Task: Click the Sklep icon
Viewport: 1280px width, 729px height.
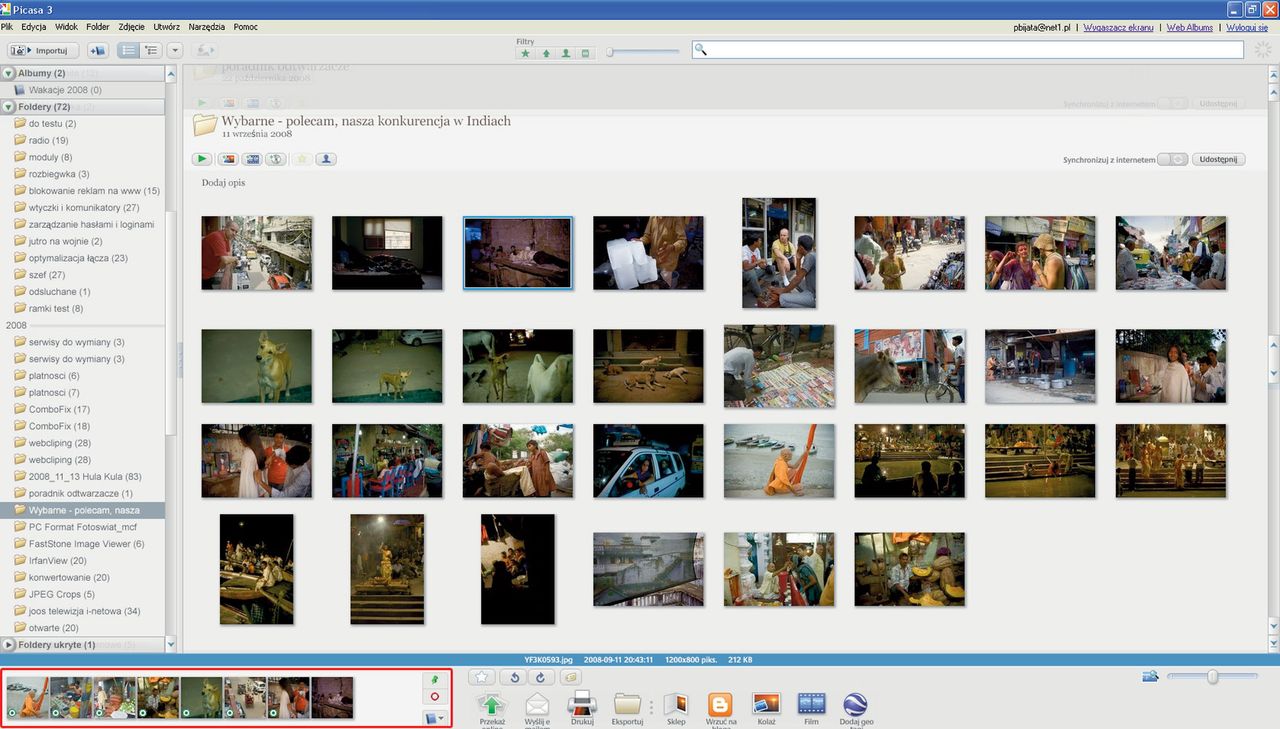Action: pyautogui.click(x=676, y=704)
